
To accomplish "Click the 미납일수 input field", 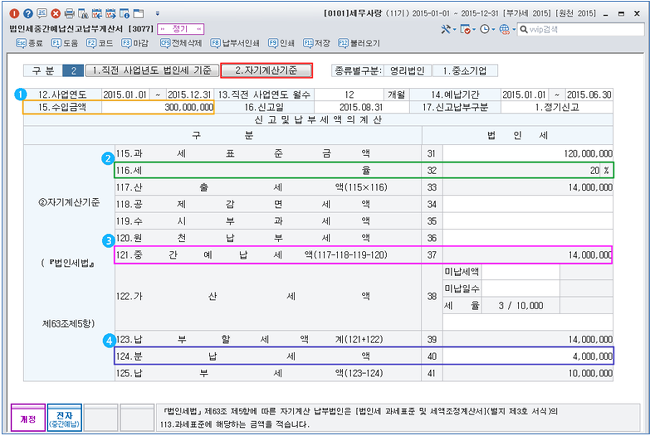I will (x=520, y=288).
